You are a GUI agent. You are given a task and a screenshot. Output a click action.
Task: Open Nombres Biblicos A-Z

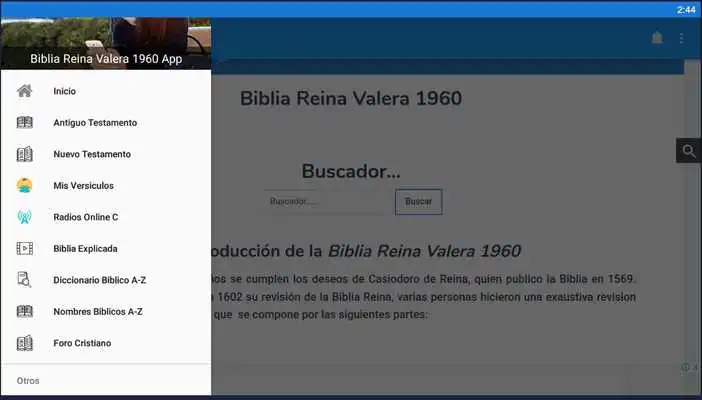coord(106,311)
